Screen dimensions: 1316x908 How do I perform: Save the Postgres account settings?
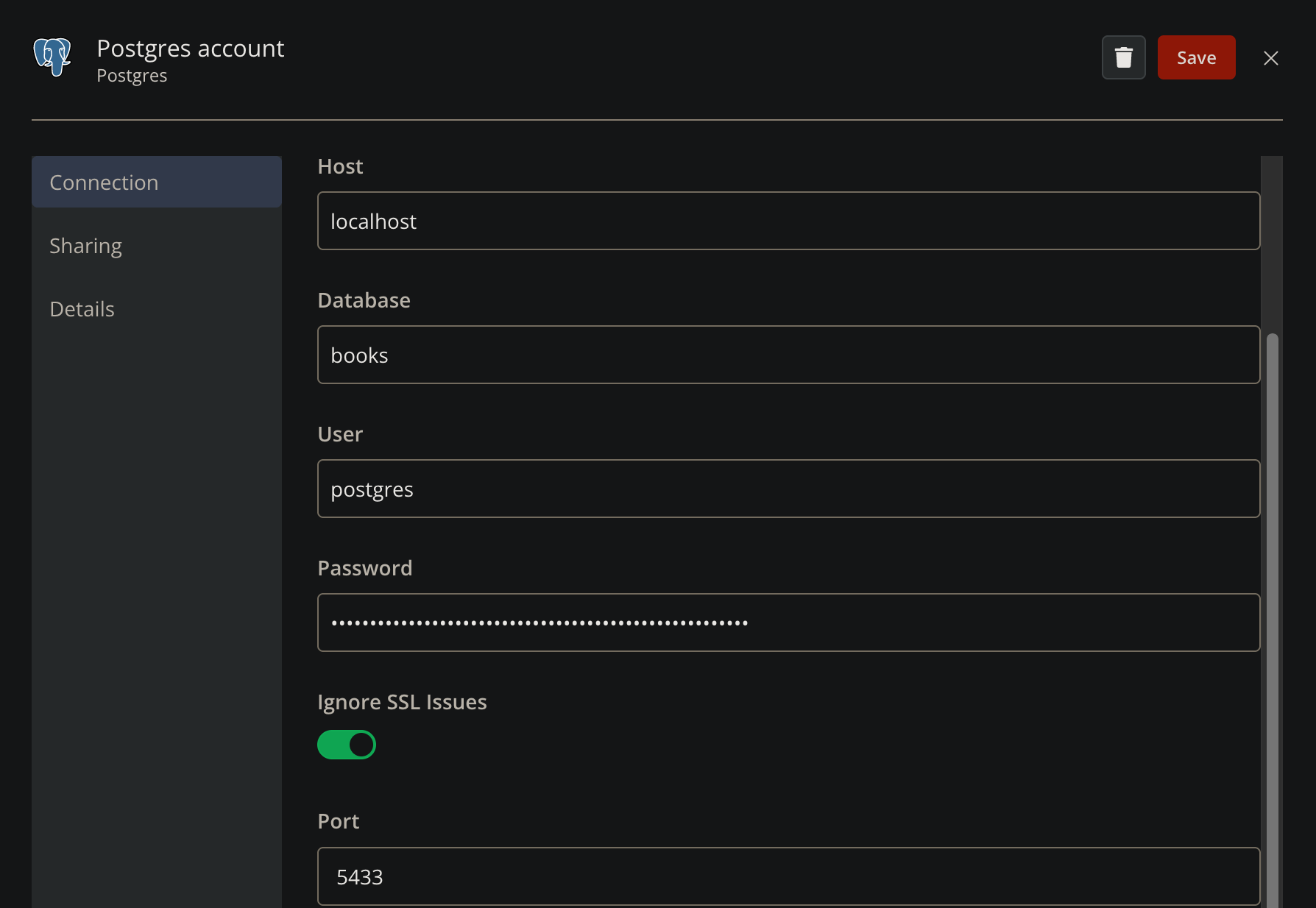1196,57
